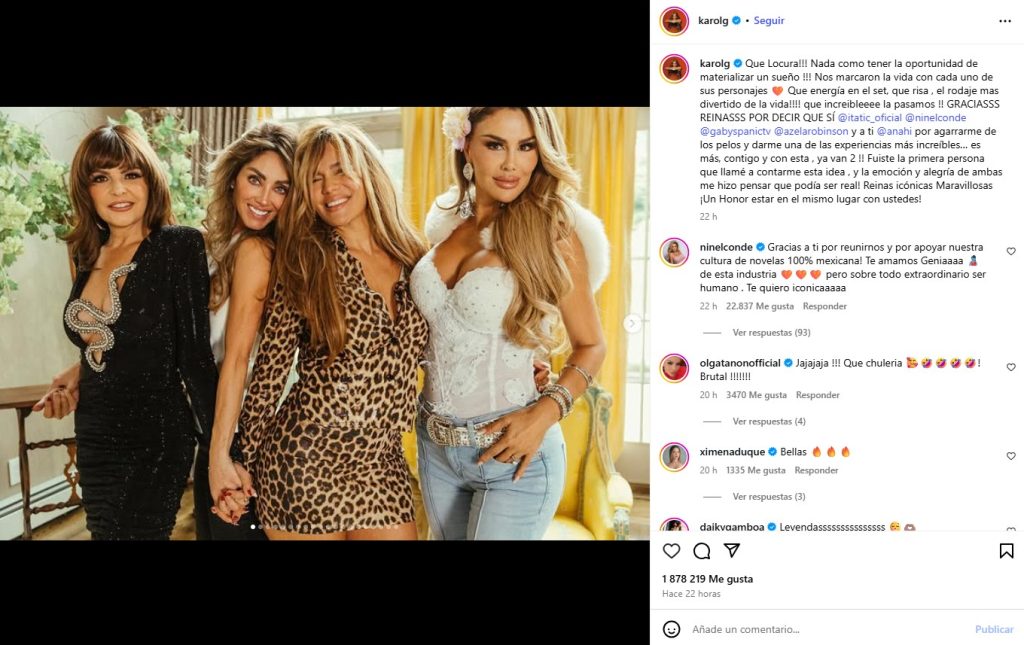Like olgatanonofficial's comment

pyautogui.click(x=1011, y=367)
